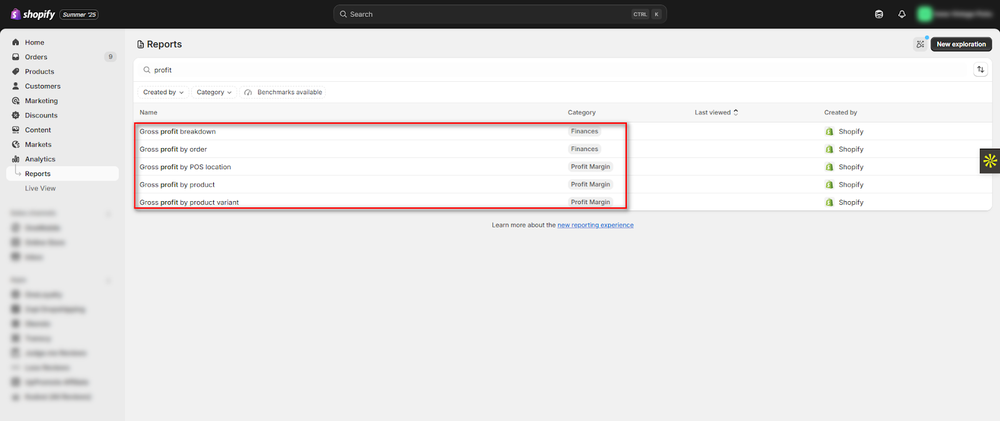Open Gross profit by product variant report
This screenshot has width=1000, height=421.
pyautogui.click(x=189, y=202)
